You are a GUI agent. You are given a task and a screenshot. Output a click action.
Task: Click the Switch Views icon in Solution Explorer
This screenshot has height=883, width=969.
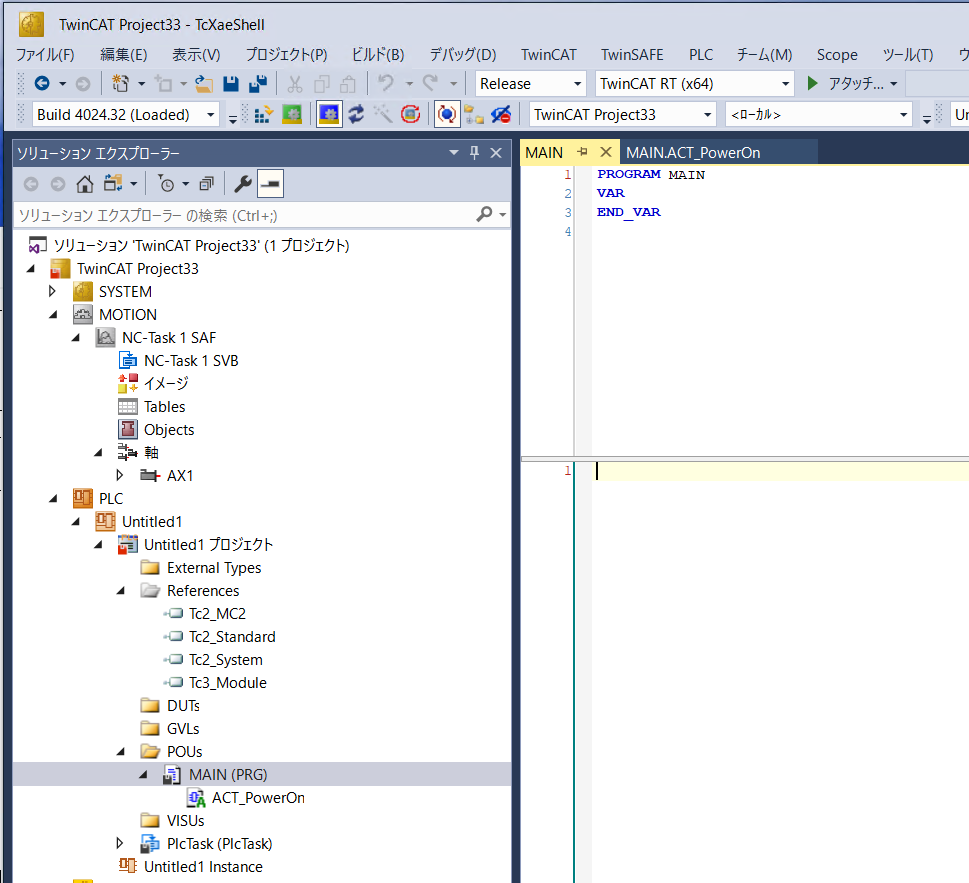113,184
